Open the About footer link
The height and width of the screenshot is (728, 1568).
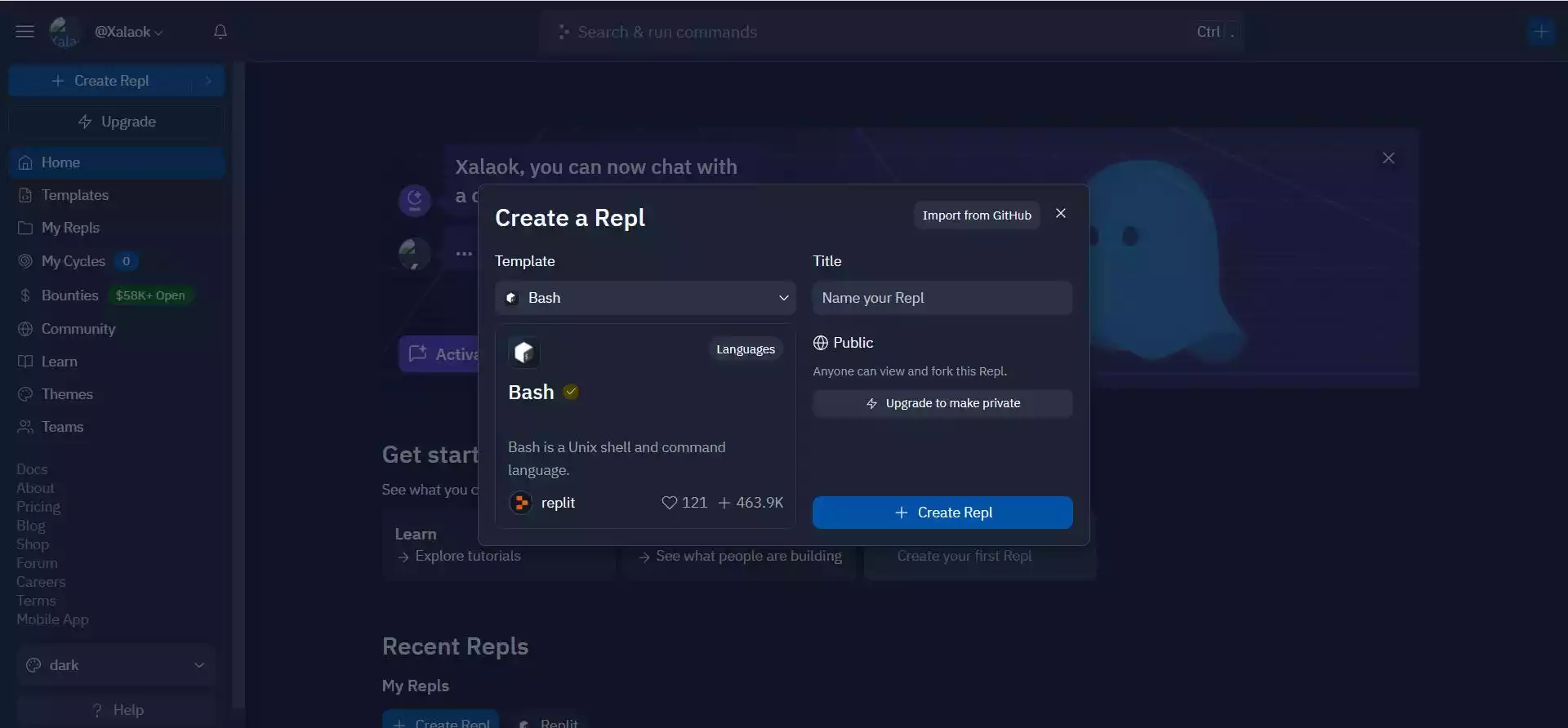click(35, 488)
